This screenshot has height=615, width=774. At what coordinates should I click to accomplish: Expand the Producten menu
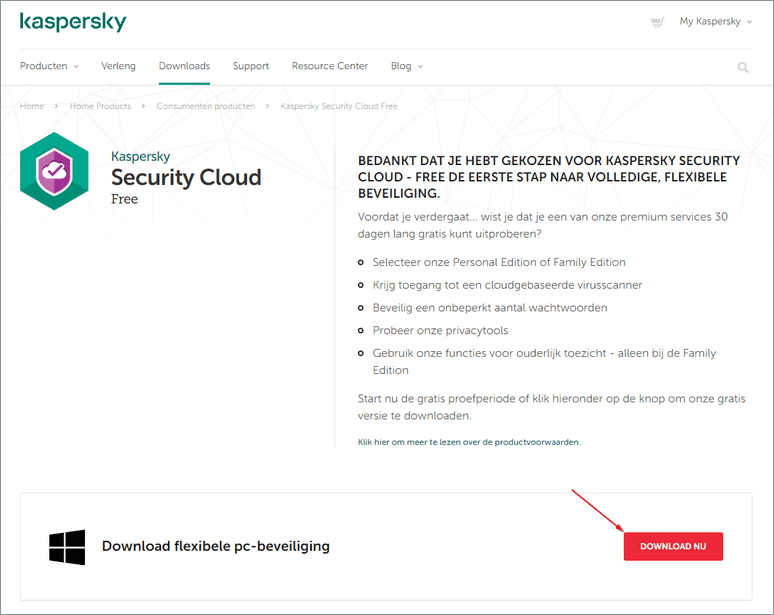pyautogui.click(x=49, y=66)
